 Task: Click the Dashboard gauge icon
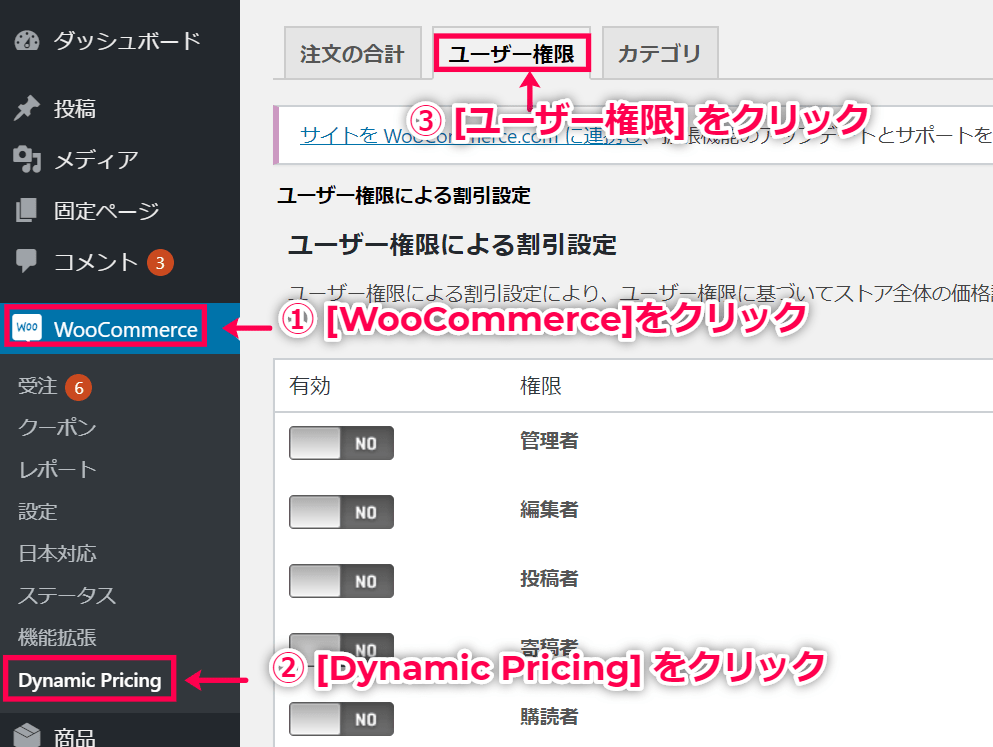27,41
